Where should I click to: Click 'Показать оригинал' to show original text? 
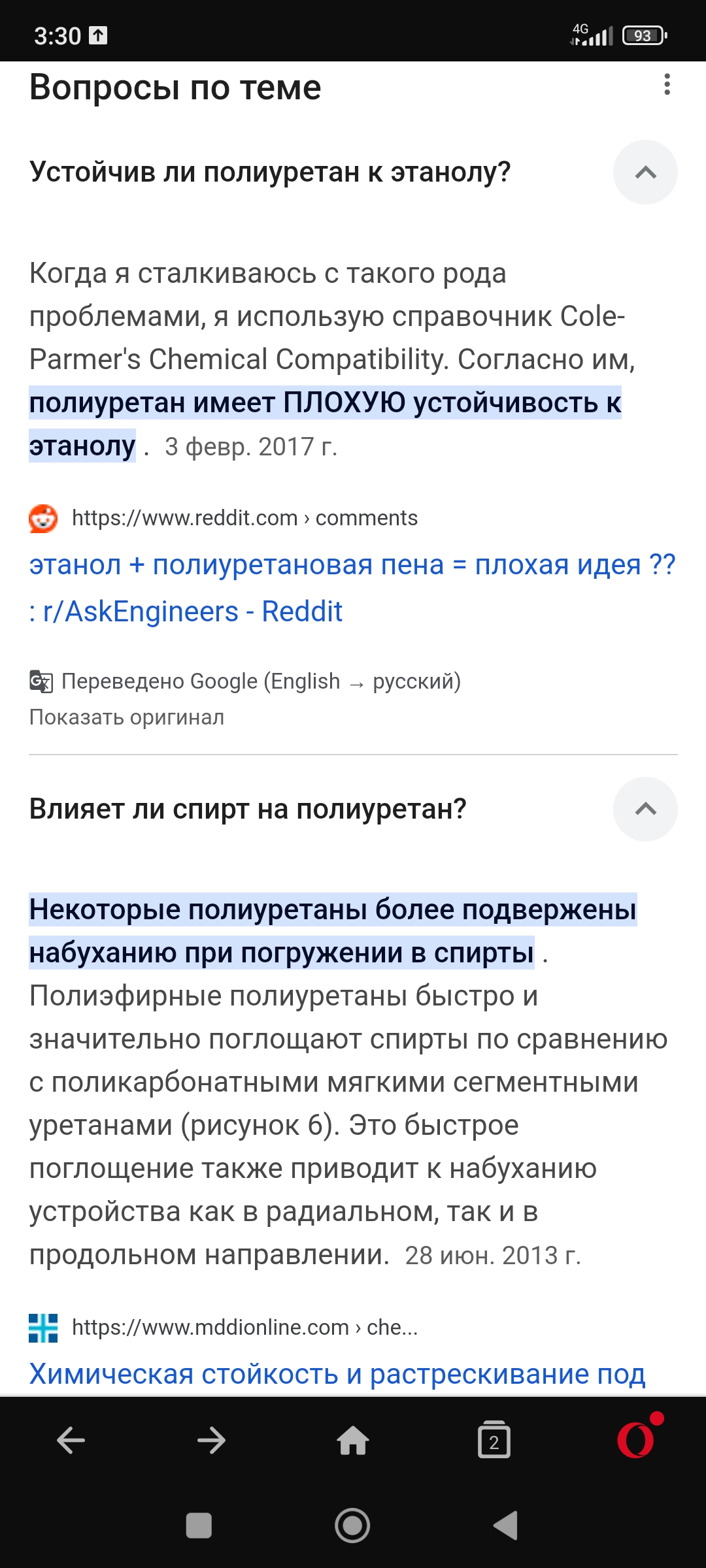127,717
